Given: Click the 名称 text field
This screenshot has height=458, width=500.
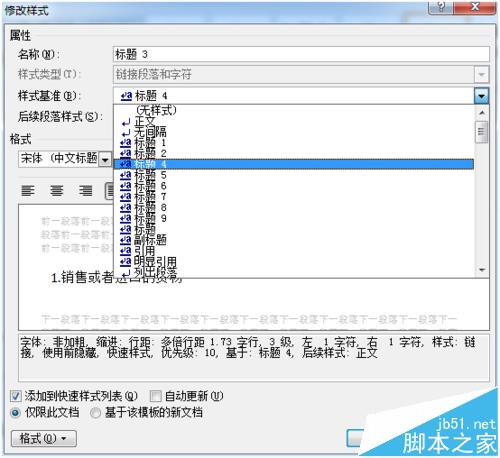Looking at the screenshot, I should [301, 54].
